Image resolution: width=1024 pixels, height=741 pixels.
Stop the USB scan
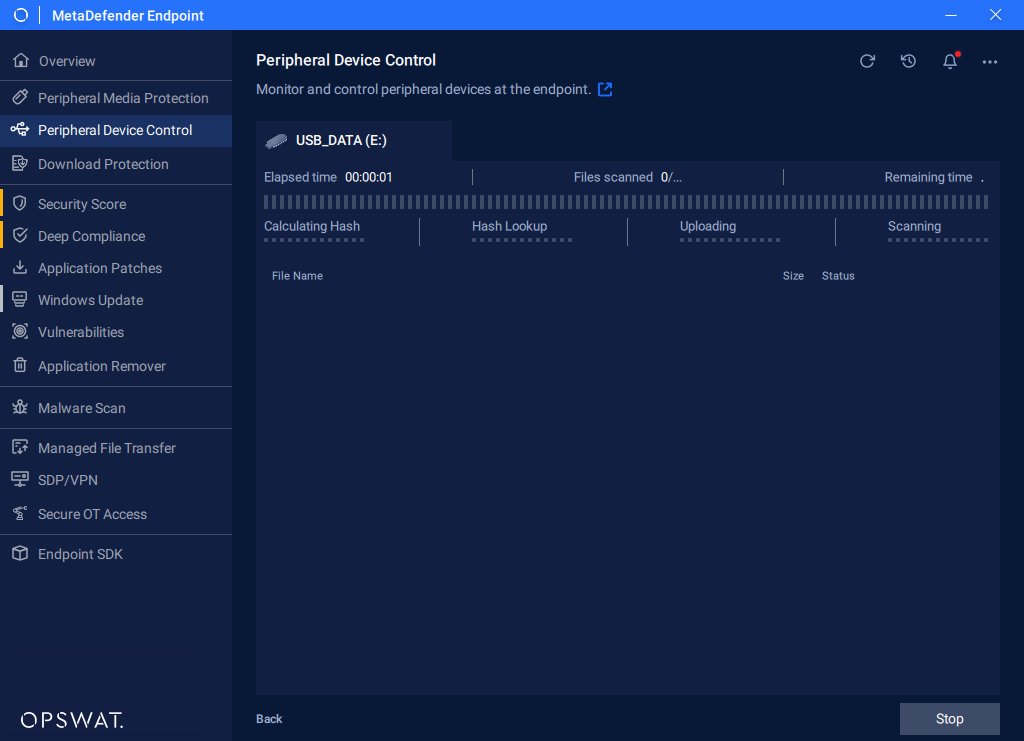[x=950, y=719]
